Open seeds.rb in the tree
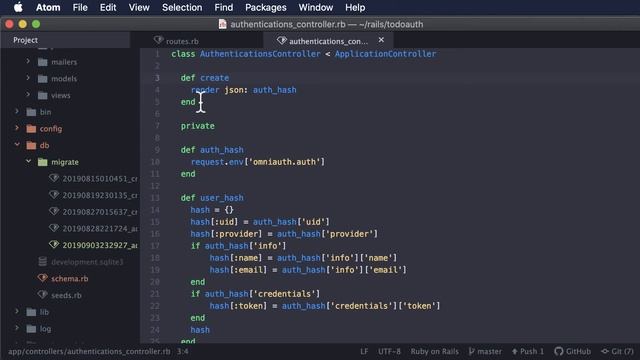640x360 pixels. pyautogui.click(x=66, y=295)
